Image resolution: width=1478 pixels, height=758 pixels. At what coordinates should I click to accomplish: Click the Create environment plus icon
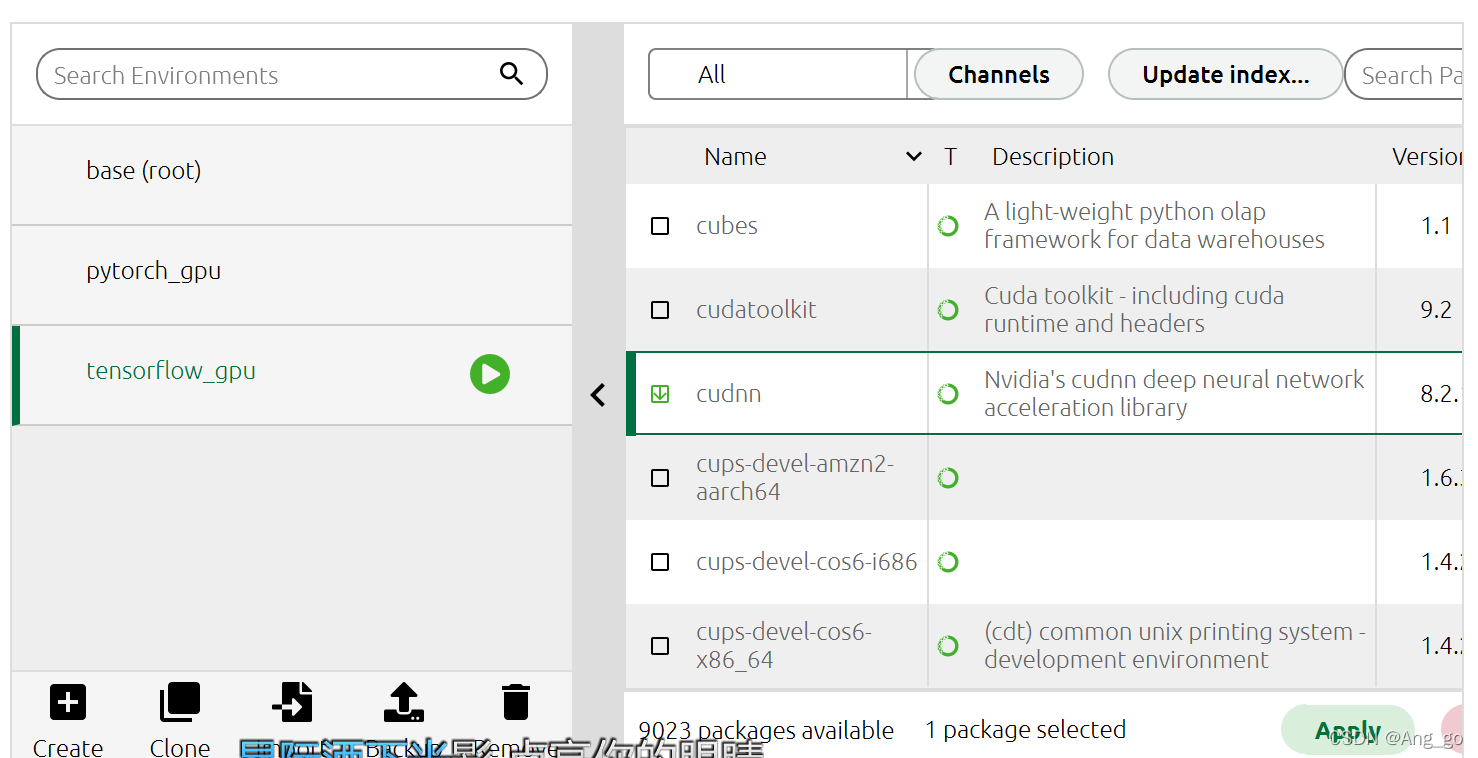[68, 703]
